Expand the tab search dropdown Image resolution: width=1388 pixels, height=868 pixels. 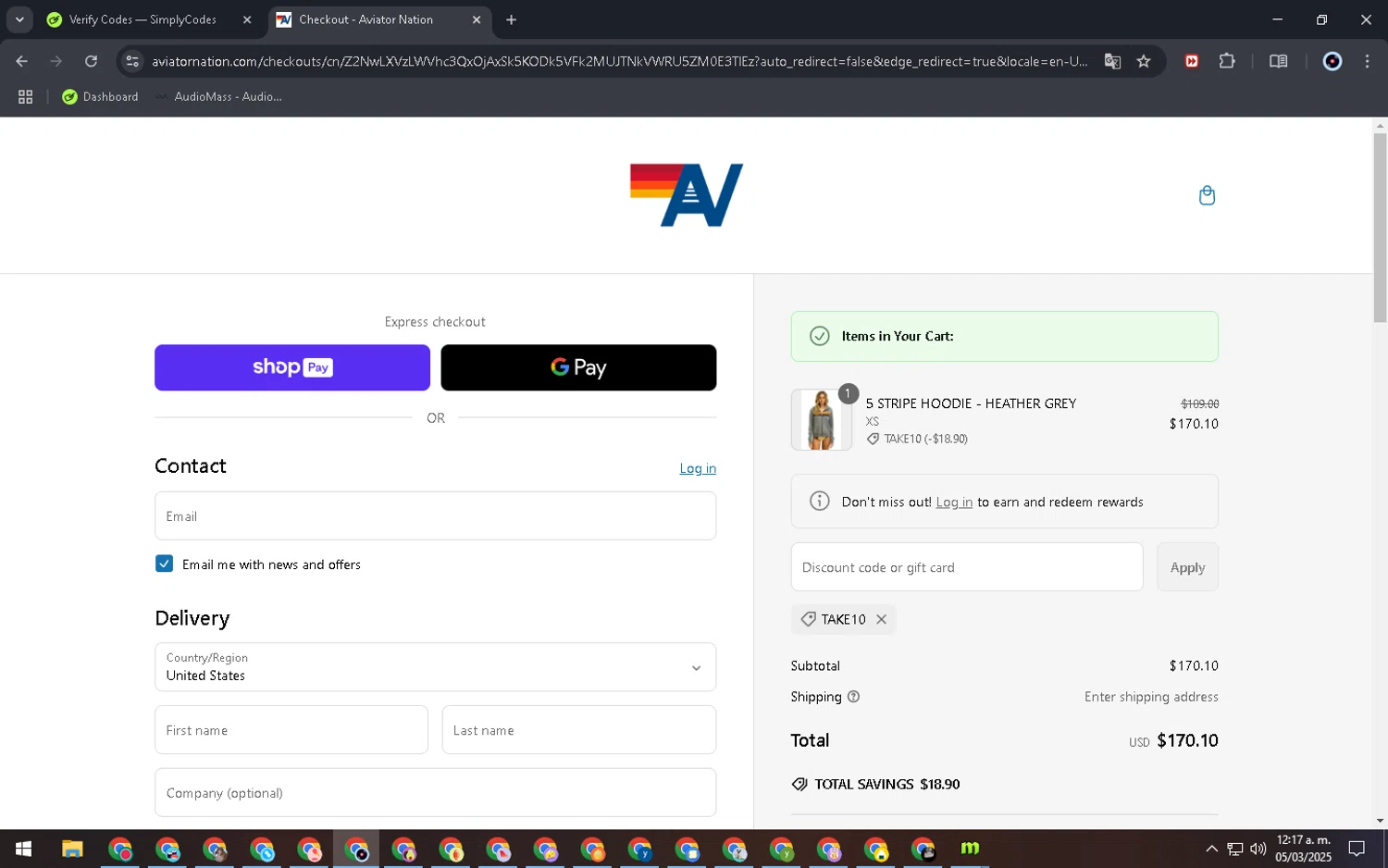[x=19, y=19]
